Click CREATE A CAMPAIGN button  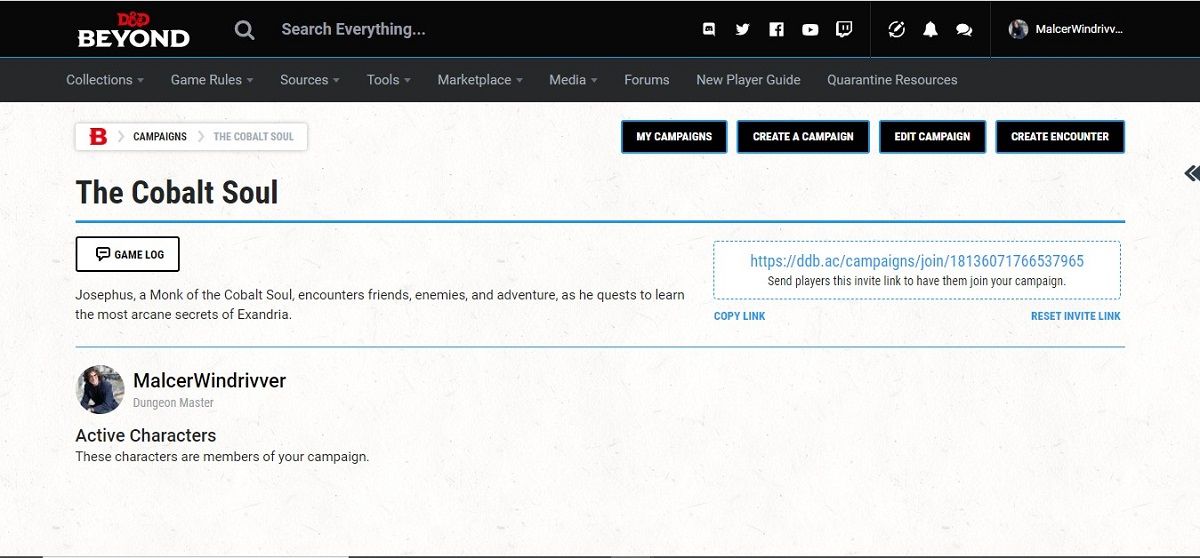coord(803,137)
